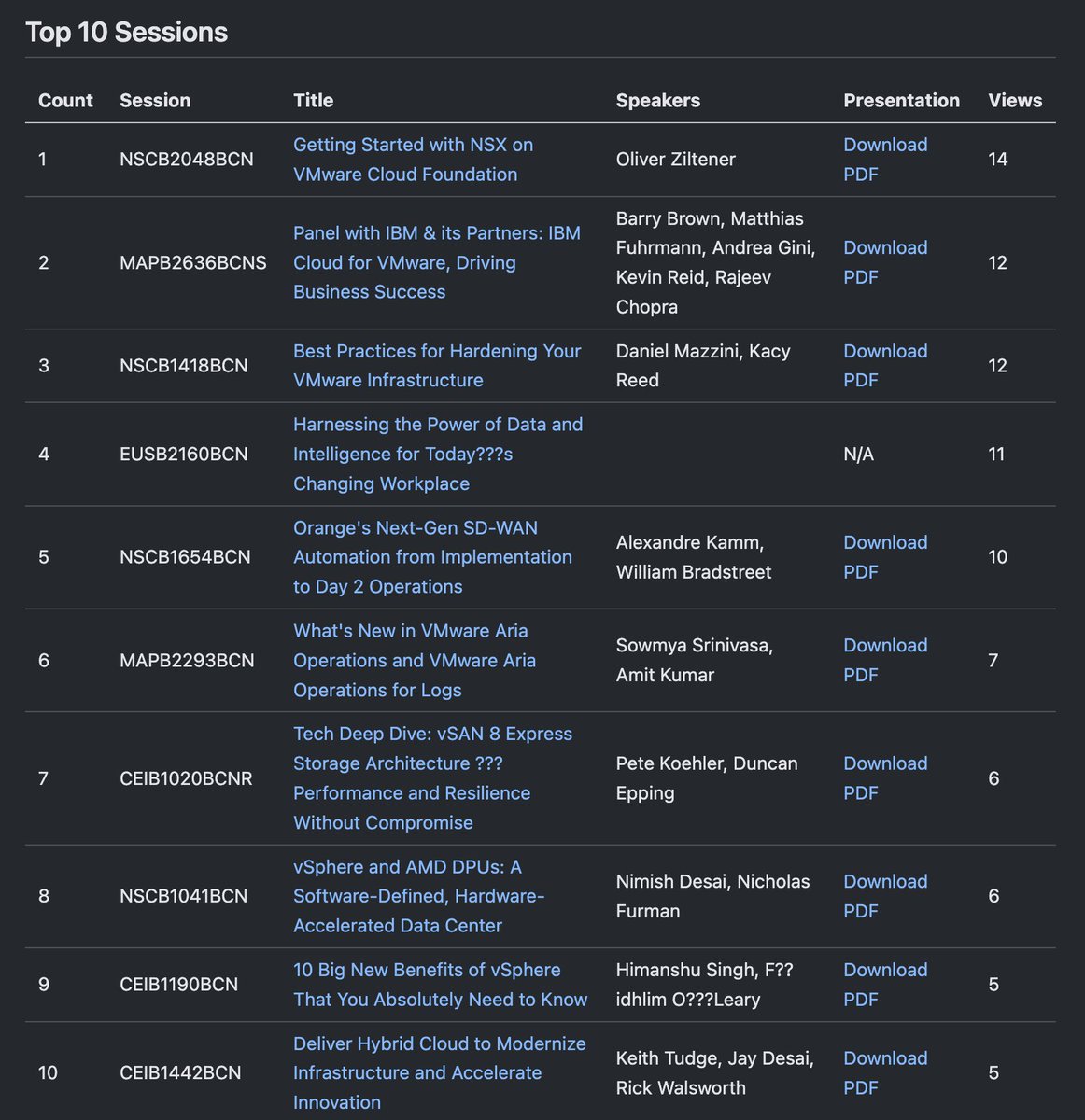Open 'Tech Deep Dive: vSAN 8 Express Storage' link

pos(432,778)
